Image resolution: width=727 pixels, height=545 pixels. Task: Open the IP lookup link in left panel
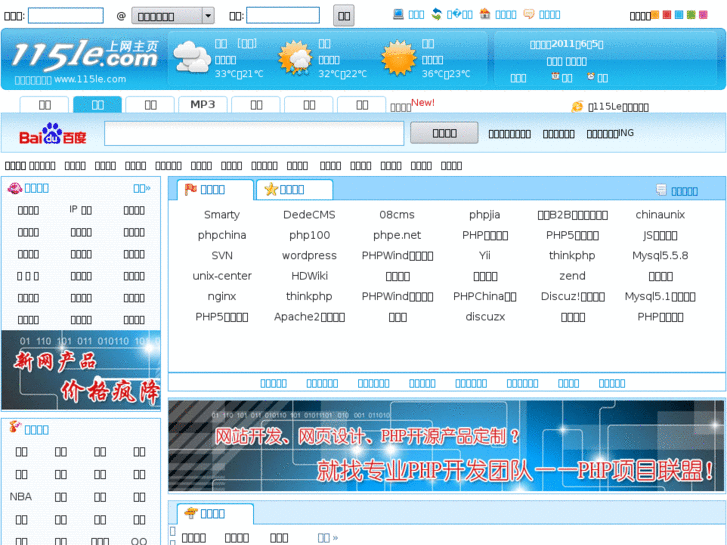coord(81,210)
